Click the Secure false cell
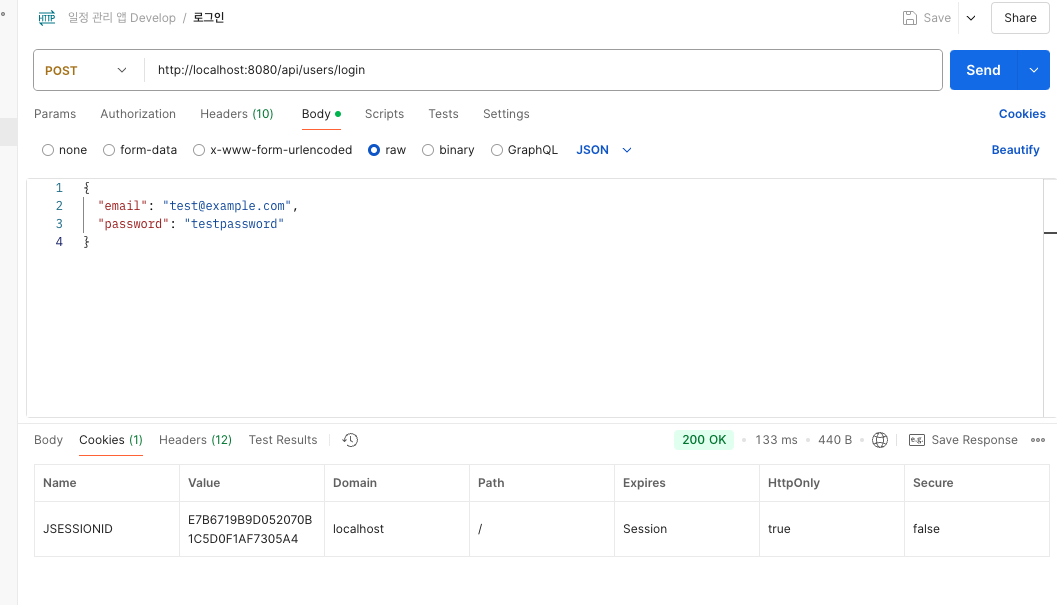 point(977,529)
